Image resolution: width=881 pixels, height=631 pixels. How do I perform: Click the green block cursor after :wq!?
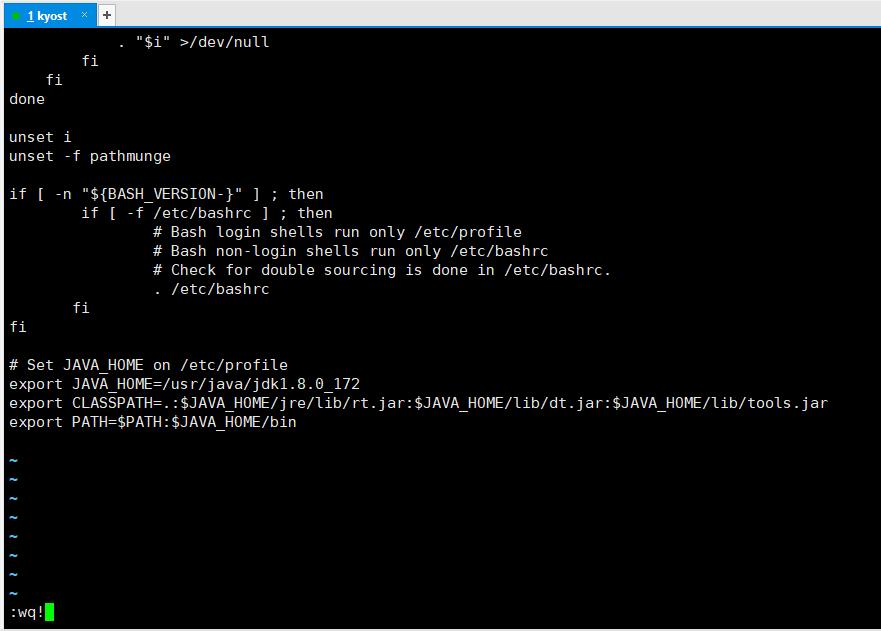[x=49, y=612]
